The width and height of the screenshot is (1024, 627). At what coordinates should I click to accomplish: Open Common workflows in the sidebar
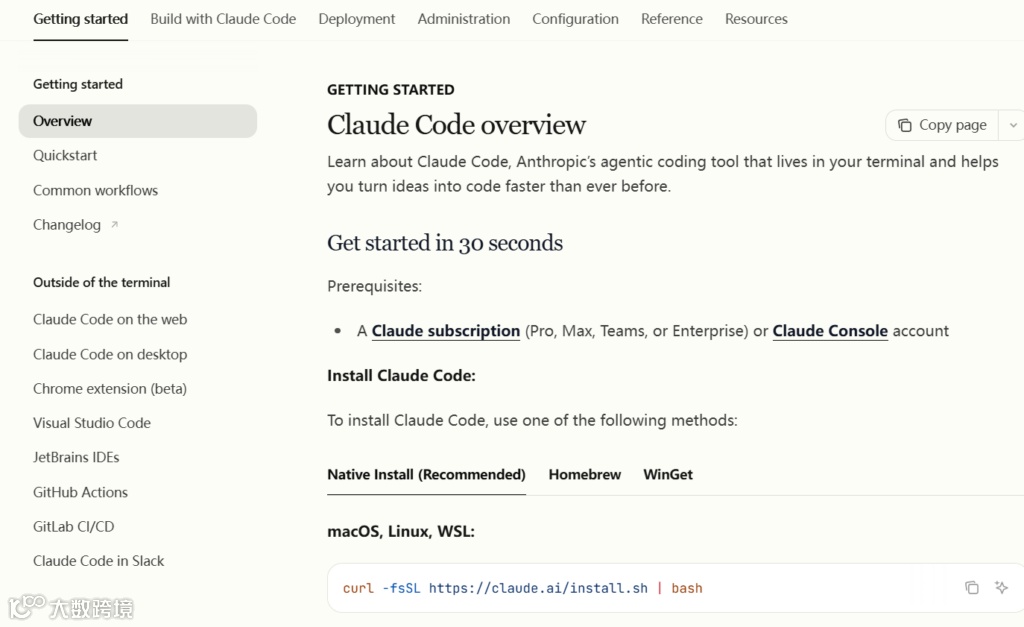coord(95,190)
